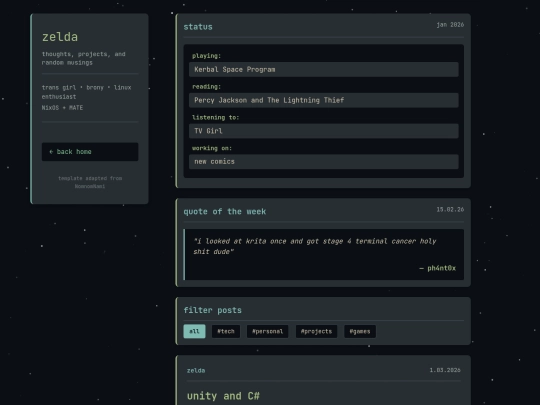Open the unity and C# post title
This screenshot has width=540, height=405.
(223, 396)
